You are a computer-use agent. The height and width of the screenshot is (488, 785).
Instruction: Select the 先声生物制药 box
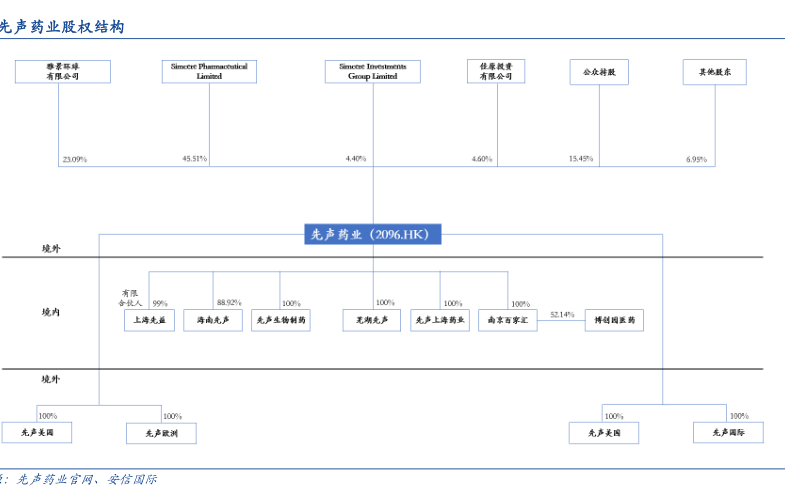(281, 321)
